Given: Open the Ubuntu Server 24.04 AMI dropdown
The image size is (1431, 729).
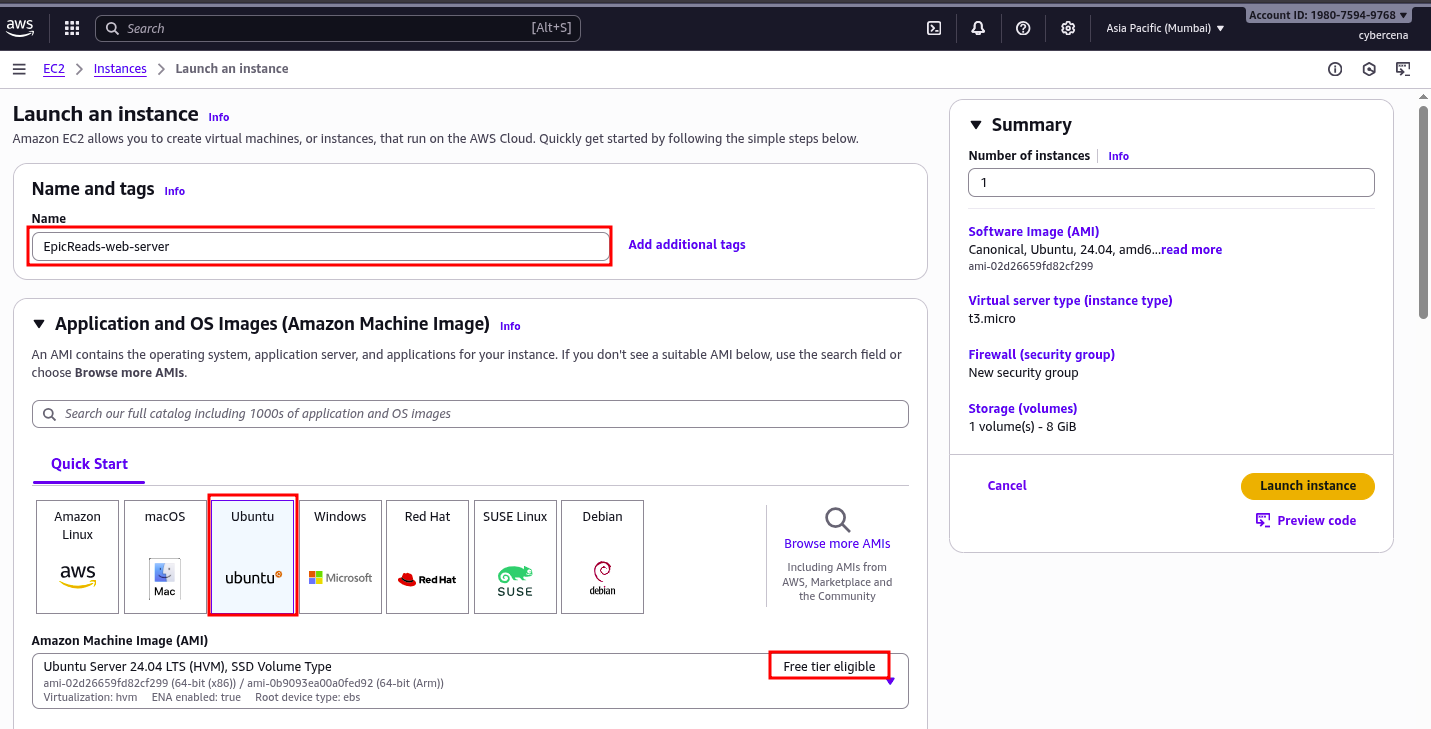Looking at the screenshot, I should (x=470, y=681).
